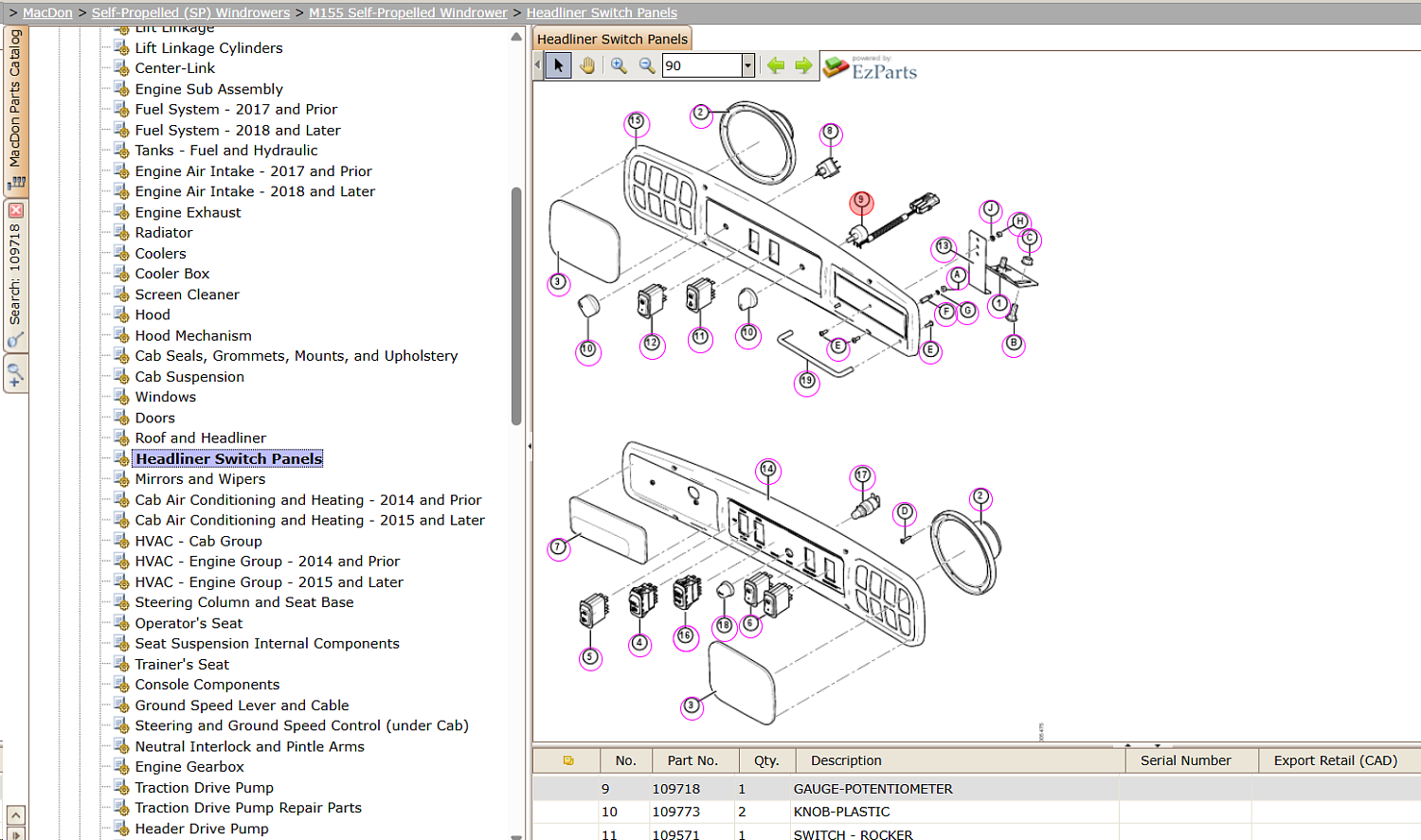Click the Engine Gearbox page icon
This screenshot has height=840, width=1421.
pos(121,767)
